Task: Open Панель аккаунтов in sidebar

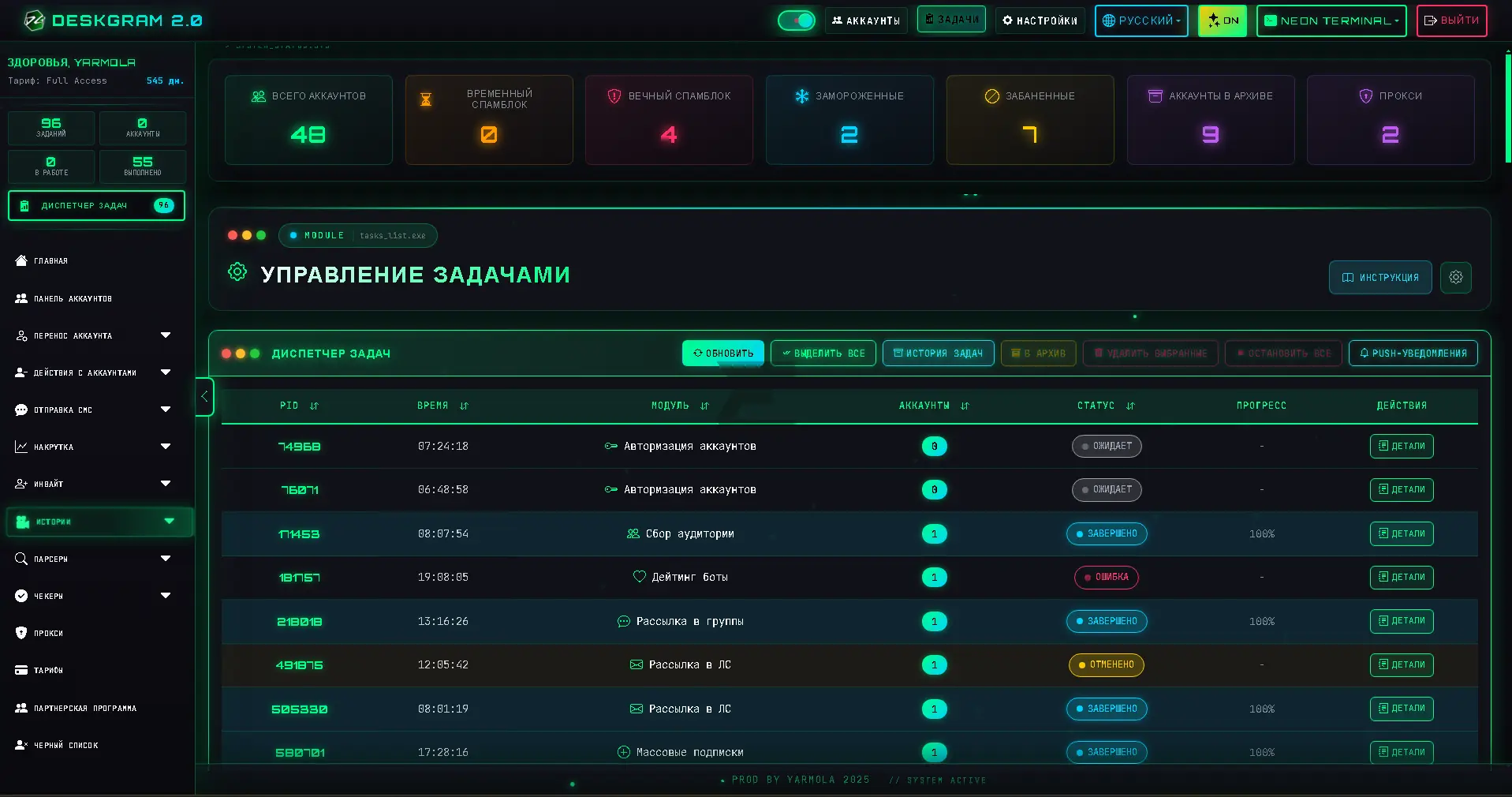Action: 73,299
